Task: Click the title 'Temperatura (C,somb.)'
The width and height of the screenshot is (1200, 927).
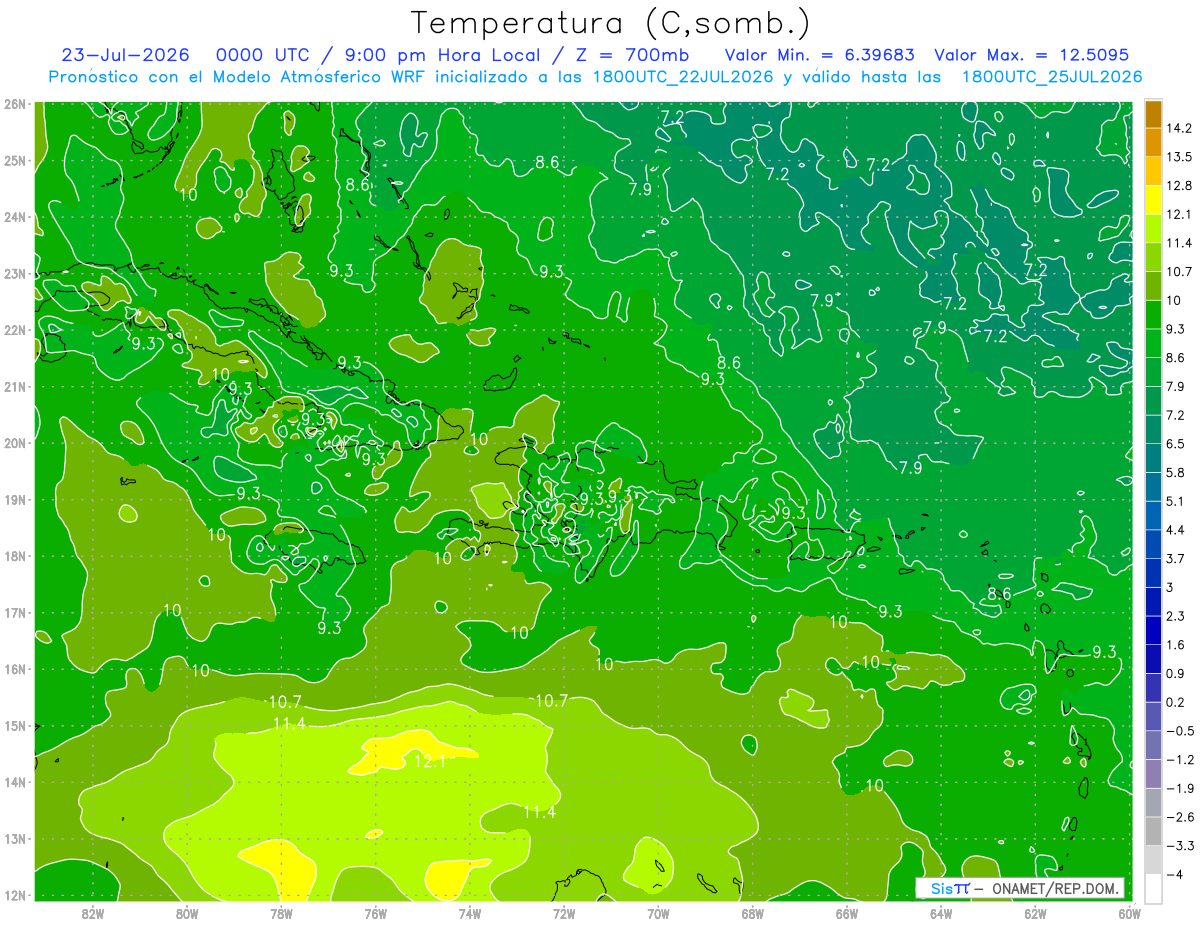Action: click(611, 23)
